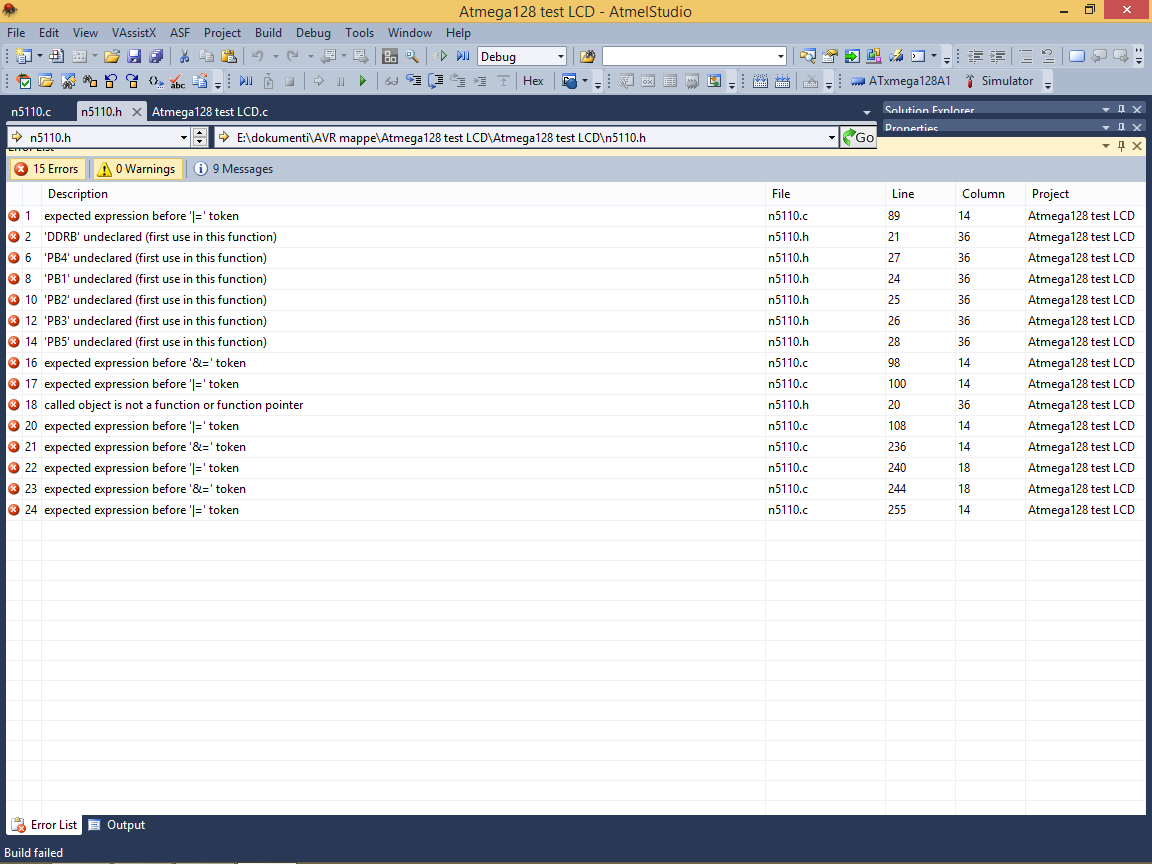Select error 24 at line 255
The height and width of the screenshot is (864, 1152).
click(575, 510)
